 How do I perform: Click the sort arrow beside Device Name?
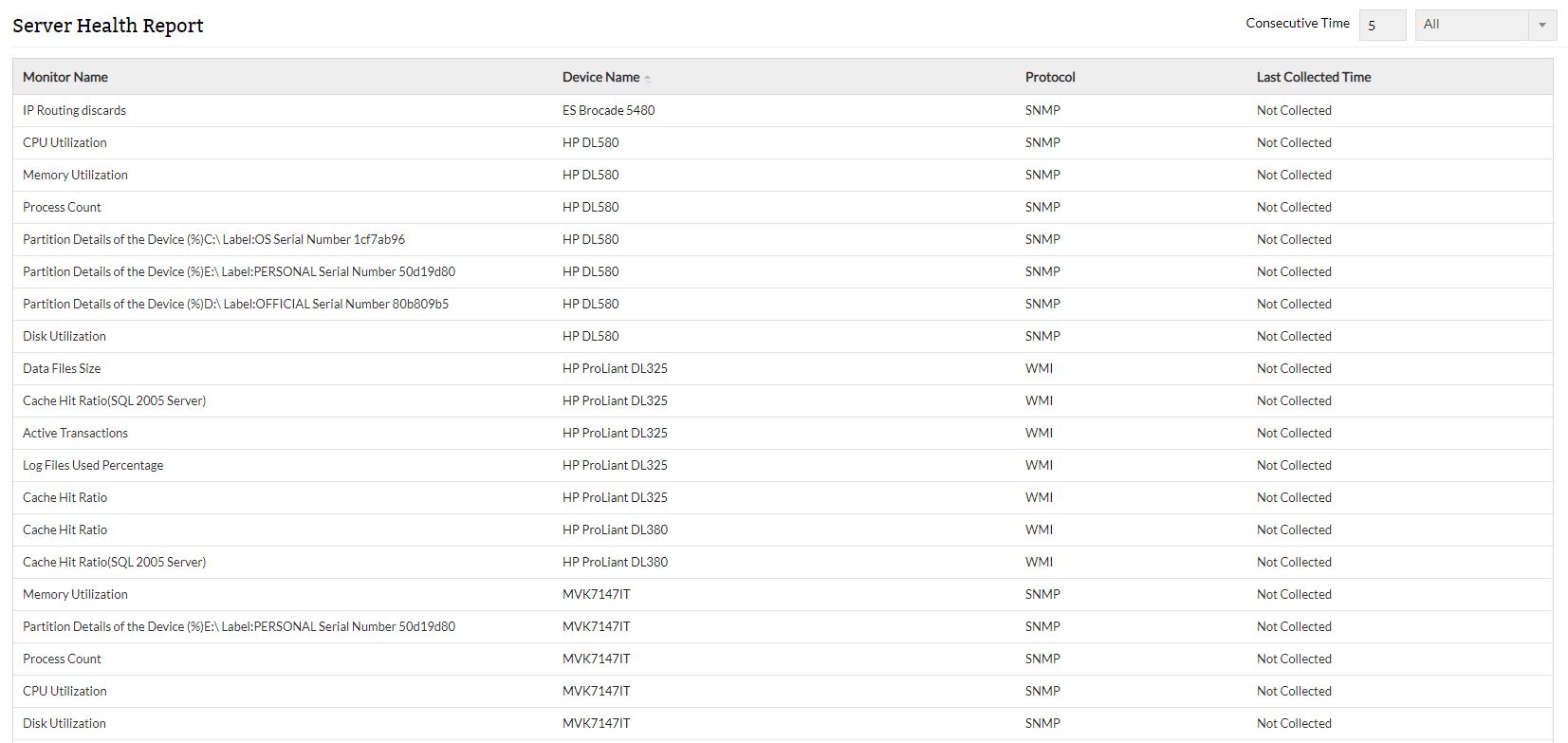pos(648,78)
